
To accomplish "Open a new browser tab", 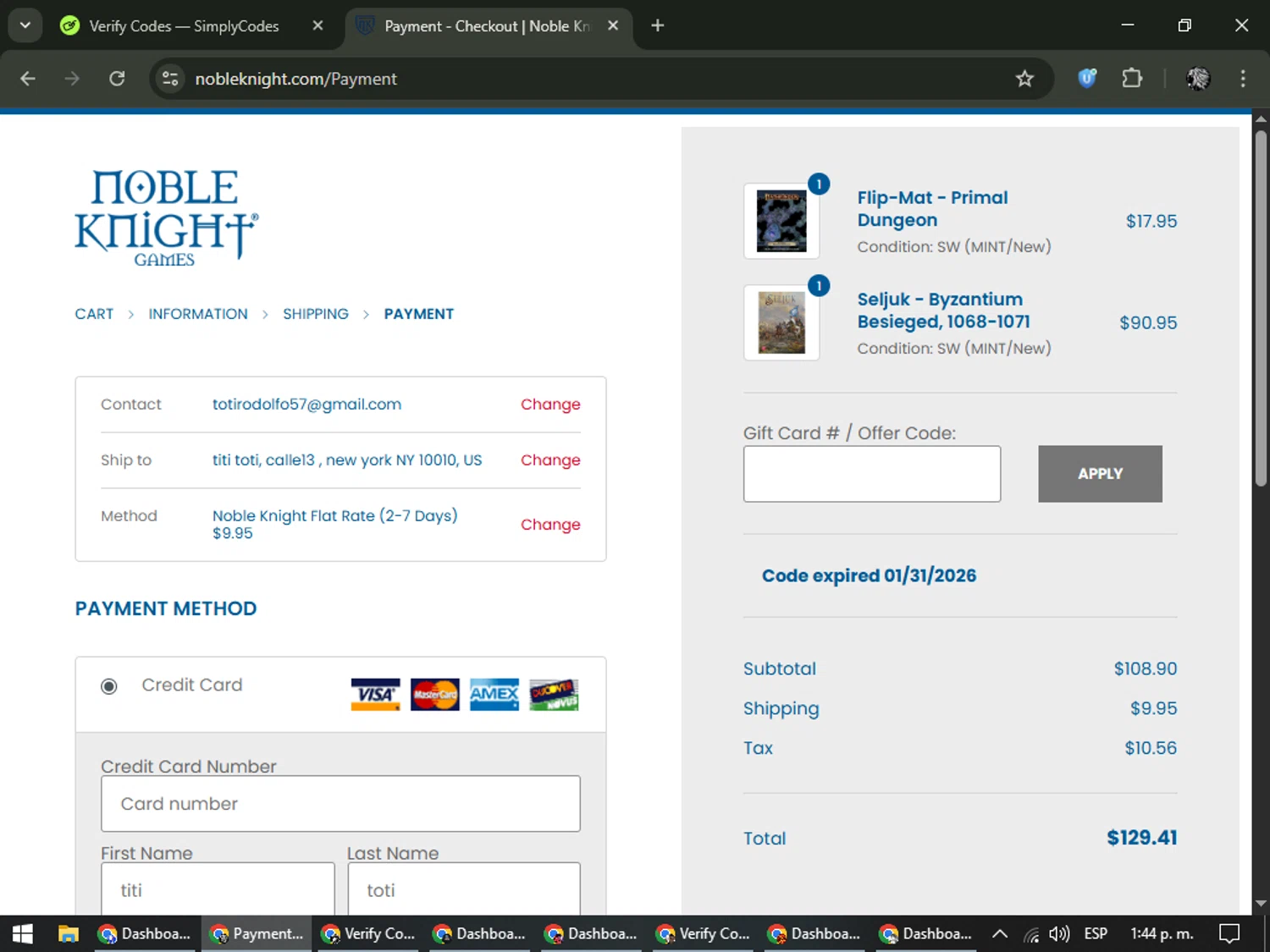I will [x=657, y=25].
